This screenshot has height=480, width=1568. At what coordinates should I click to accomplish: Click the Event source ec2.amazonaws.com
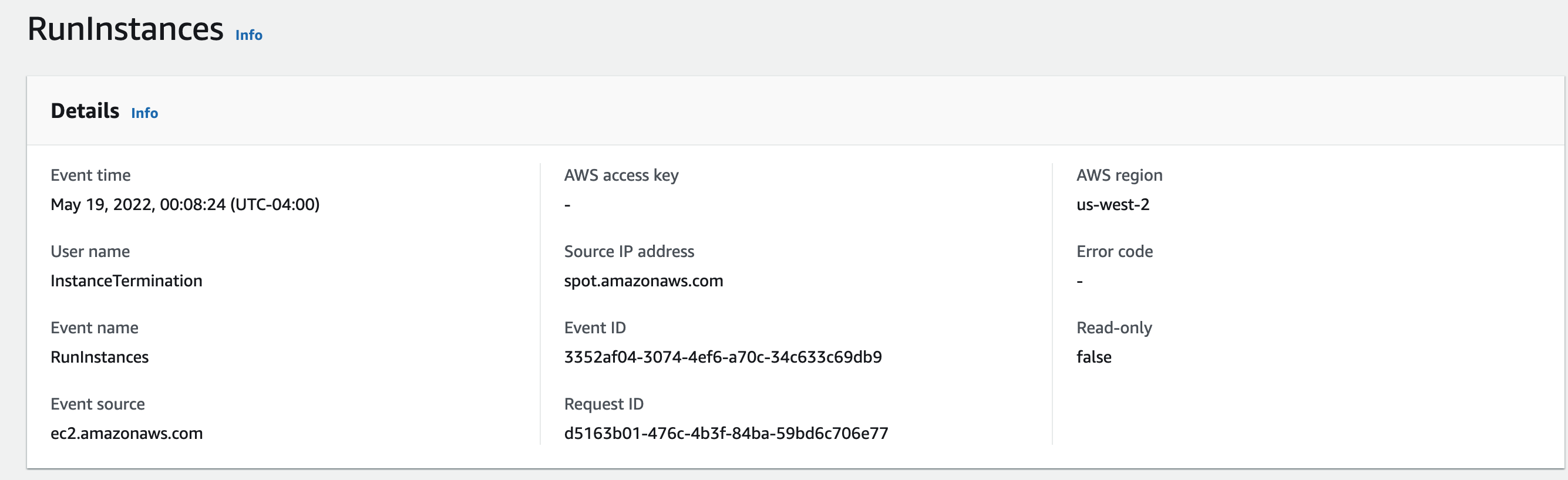click(127, 434)
